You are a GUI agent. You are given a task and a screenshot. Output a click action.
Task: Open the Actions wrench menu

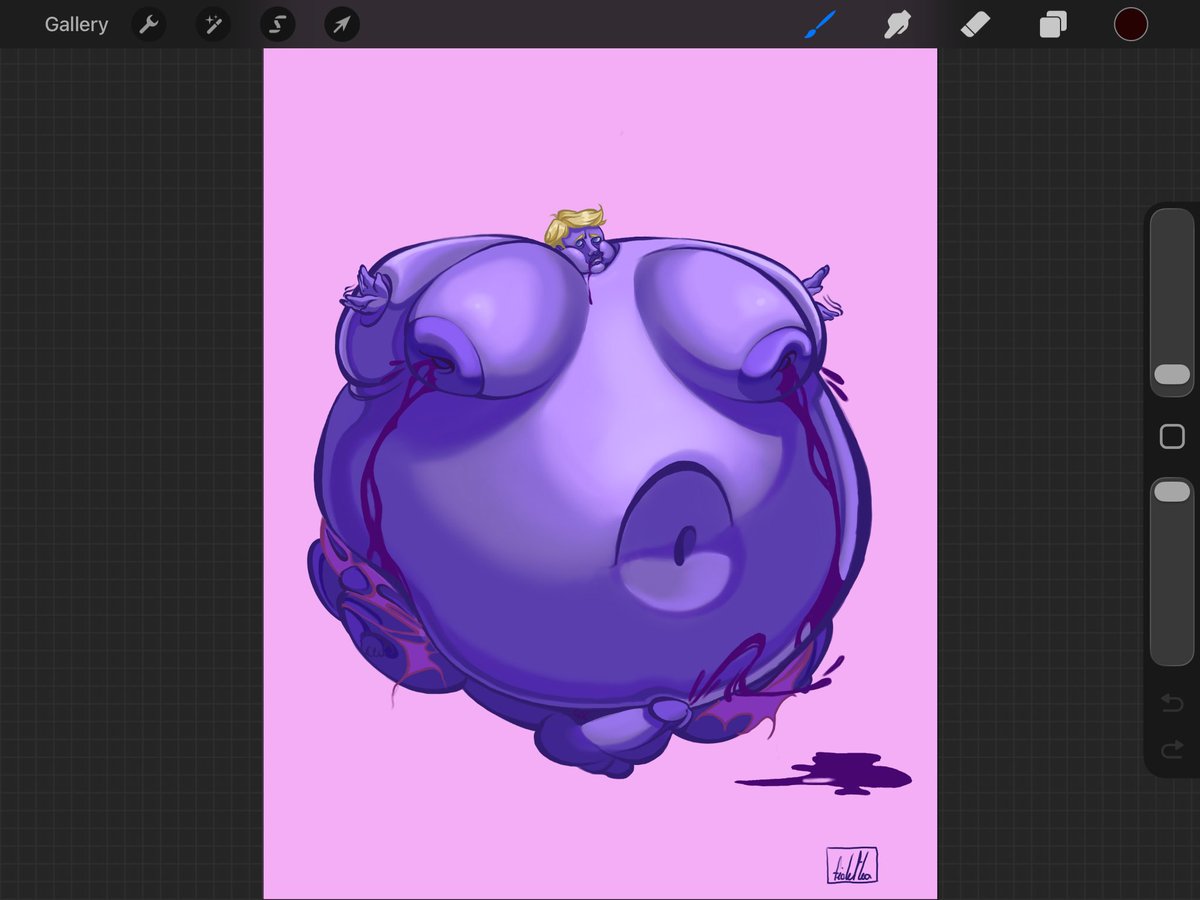(x=148, y=25)
